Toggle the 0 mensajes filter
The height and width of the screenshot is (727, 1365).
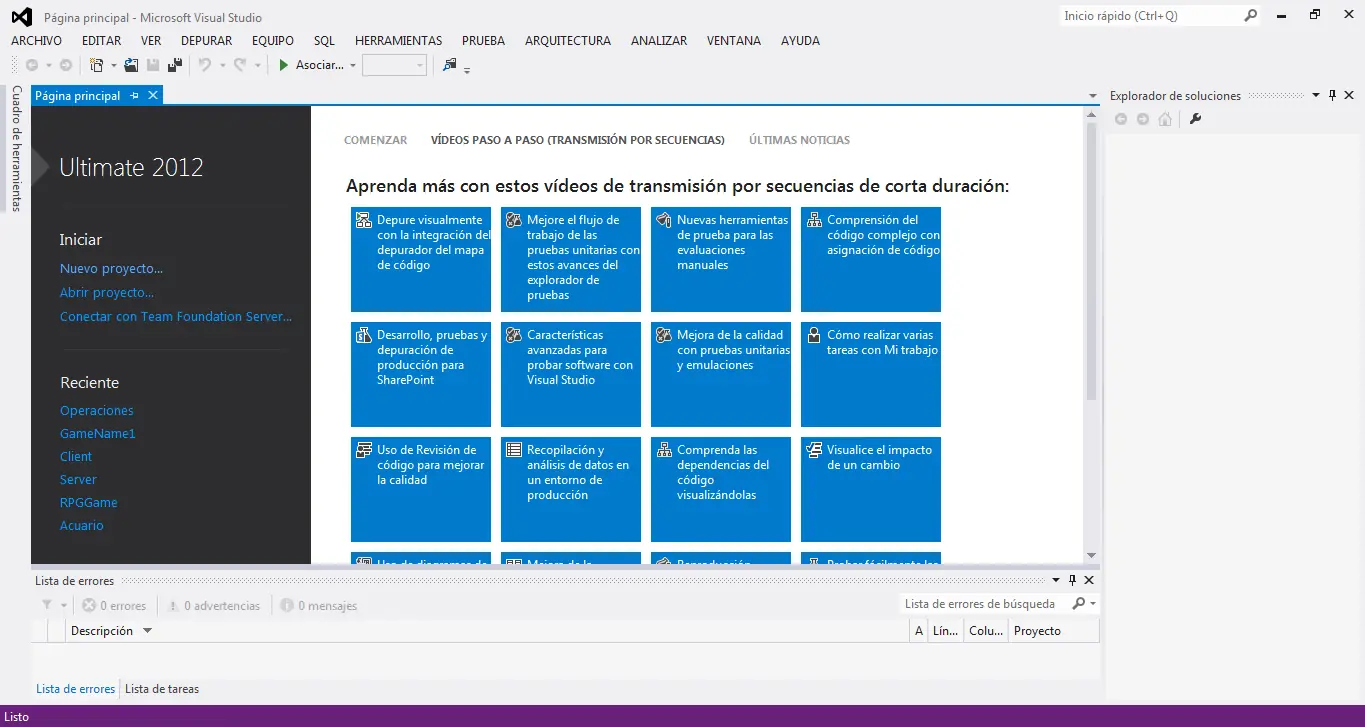click(x=318, y=605)
